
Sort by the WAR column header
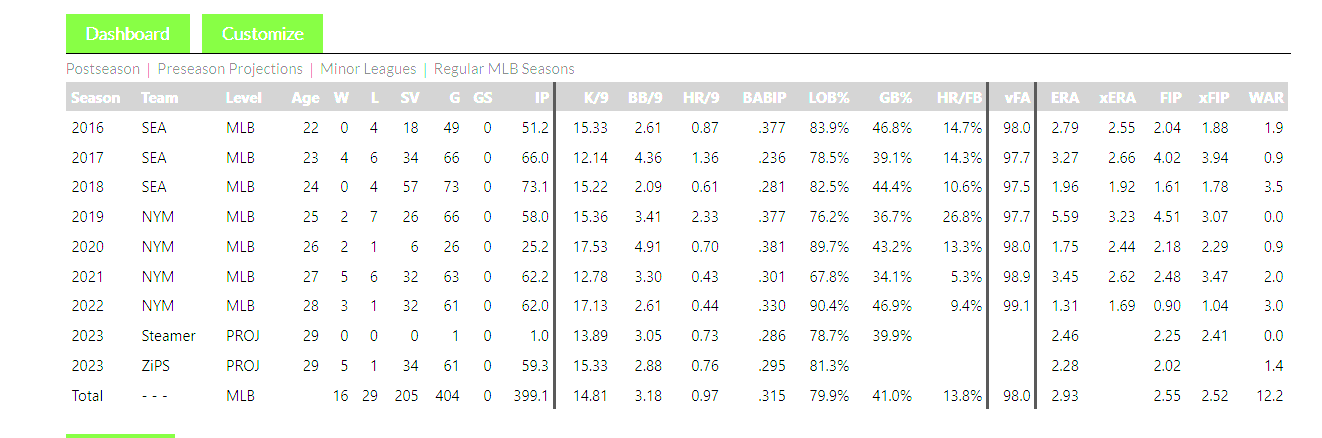1265,98
